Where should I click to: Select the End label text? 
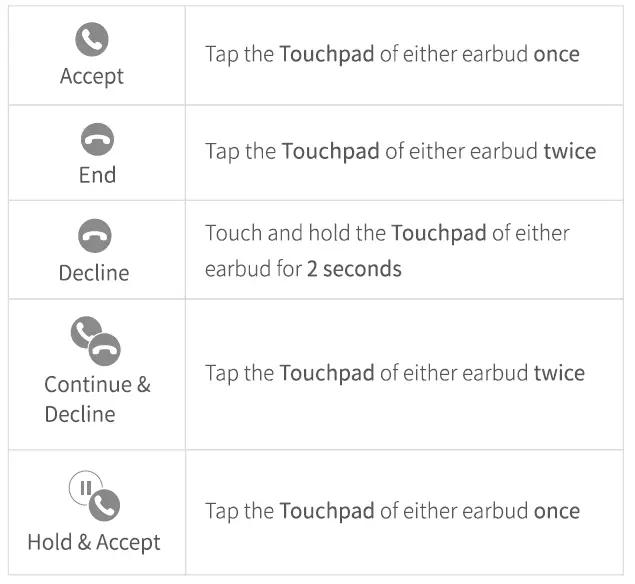(x=97, y=174)
